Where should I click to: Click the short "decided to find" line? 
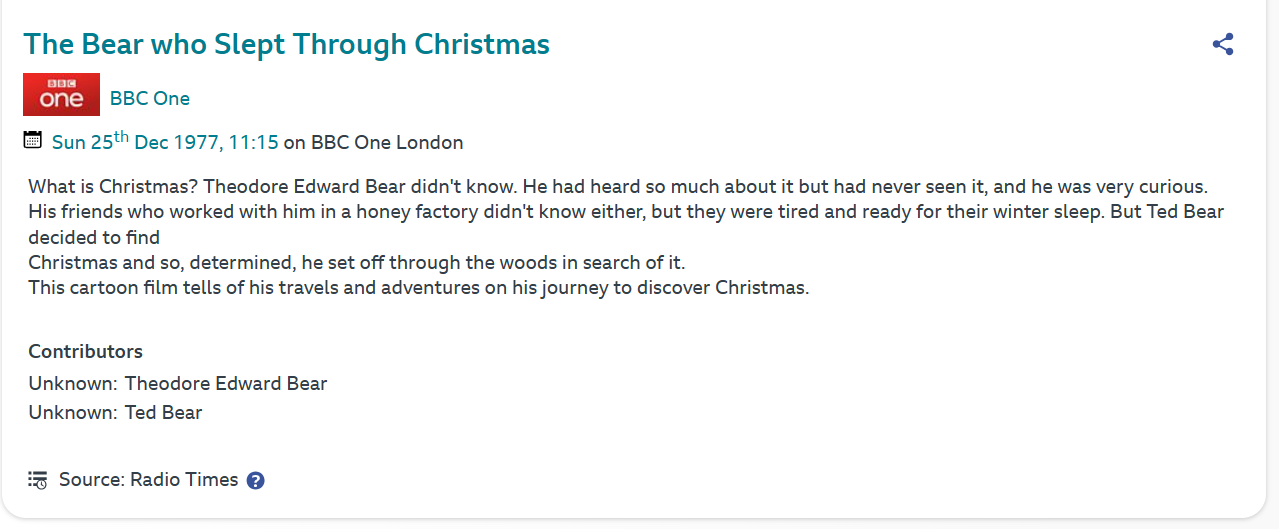pos(94,238)
